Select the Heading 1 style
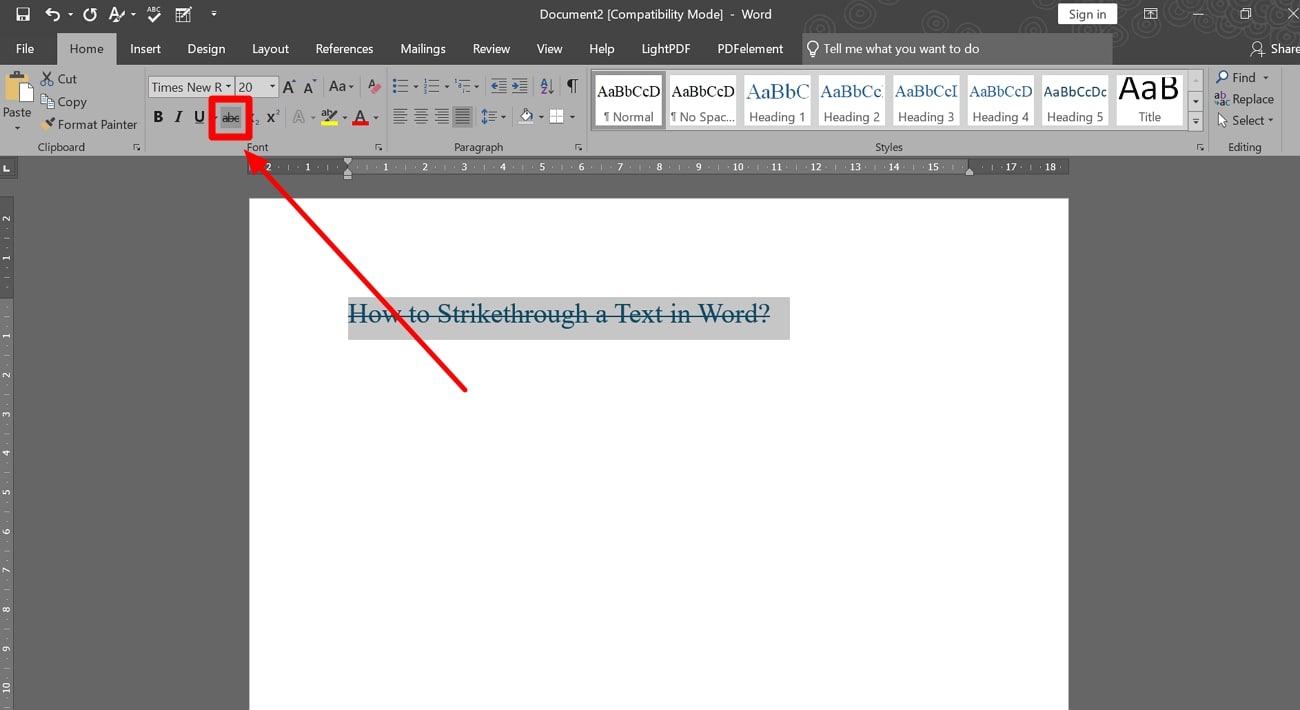Screen dimensions: 1300x710 (x=777, y=99)
